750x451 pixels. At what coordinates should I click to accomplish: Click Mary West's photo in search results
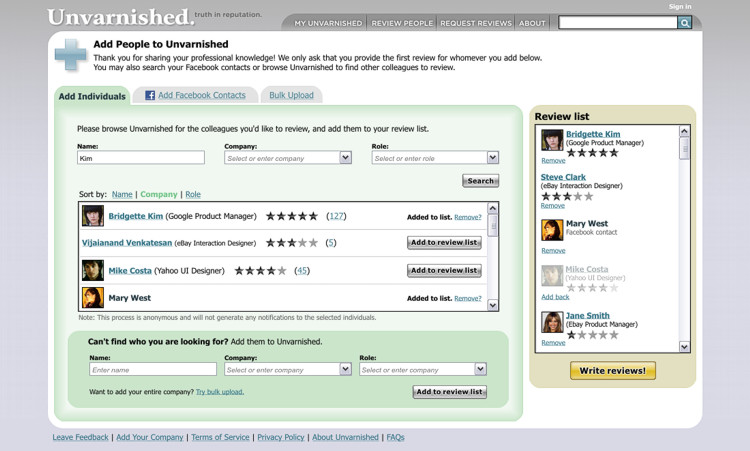(92, 297)
